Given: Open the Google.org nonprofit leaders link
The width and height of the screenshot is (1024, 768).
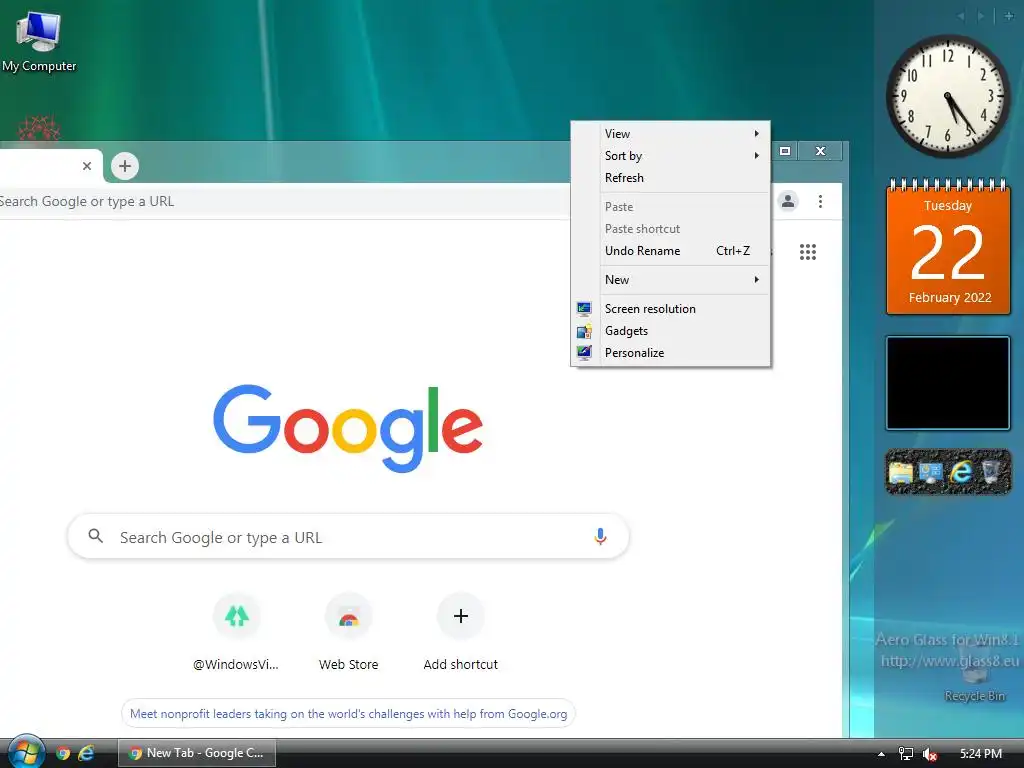Looking at the screenshot, I should pos(348,714).
